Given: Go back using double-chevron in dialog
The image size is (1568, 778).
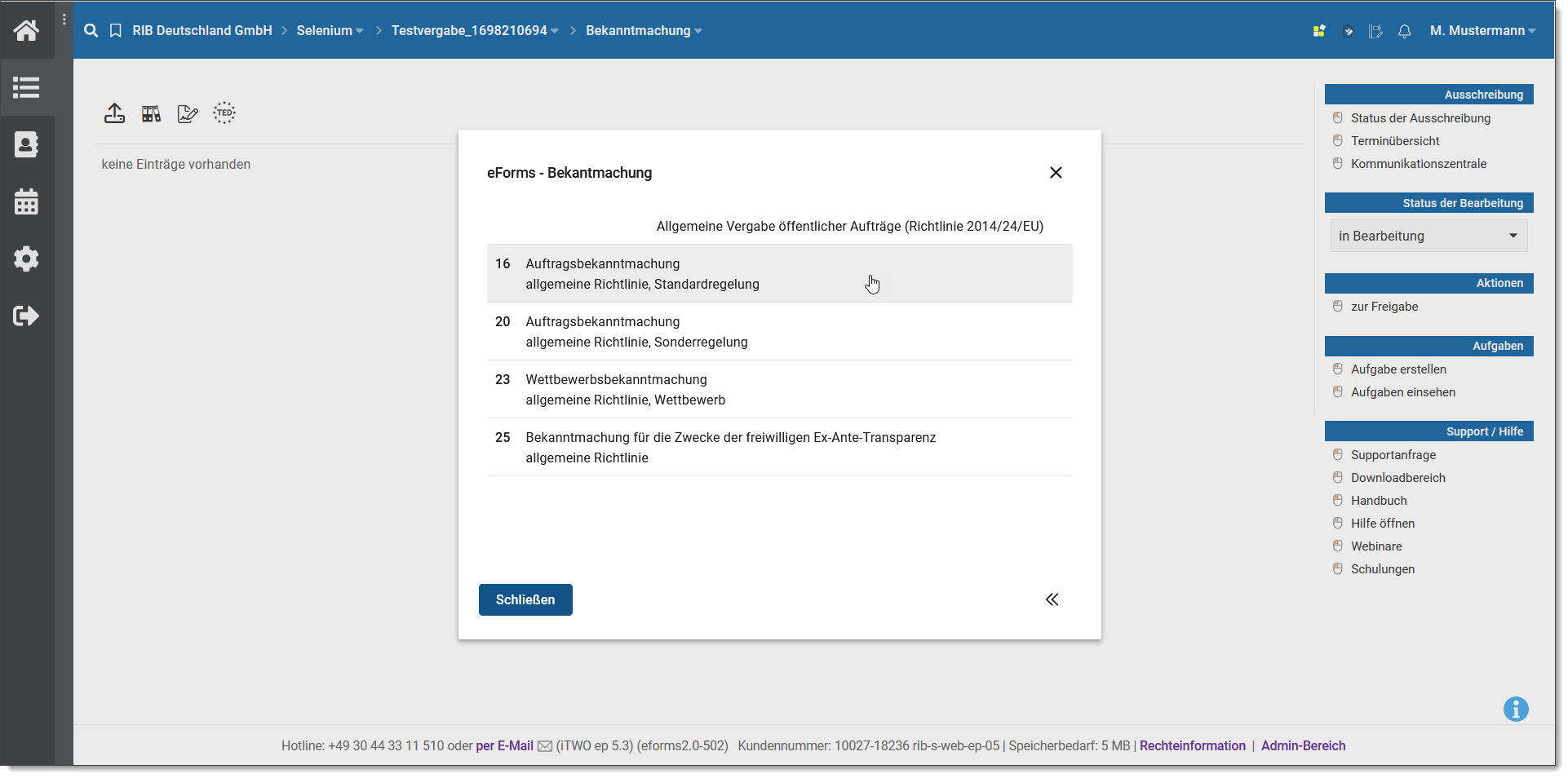Looking at the screenshot, I should (x=1052, y=599).
